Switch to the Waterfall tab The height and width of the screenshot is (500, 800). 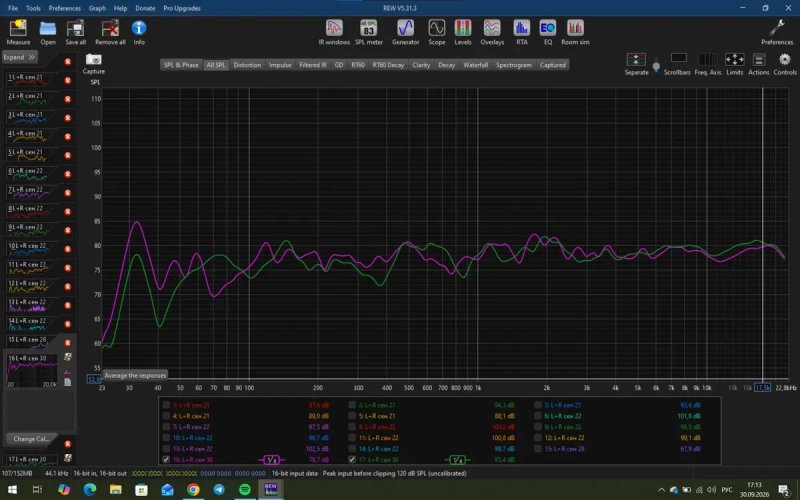(476, 65)
